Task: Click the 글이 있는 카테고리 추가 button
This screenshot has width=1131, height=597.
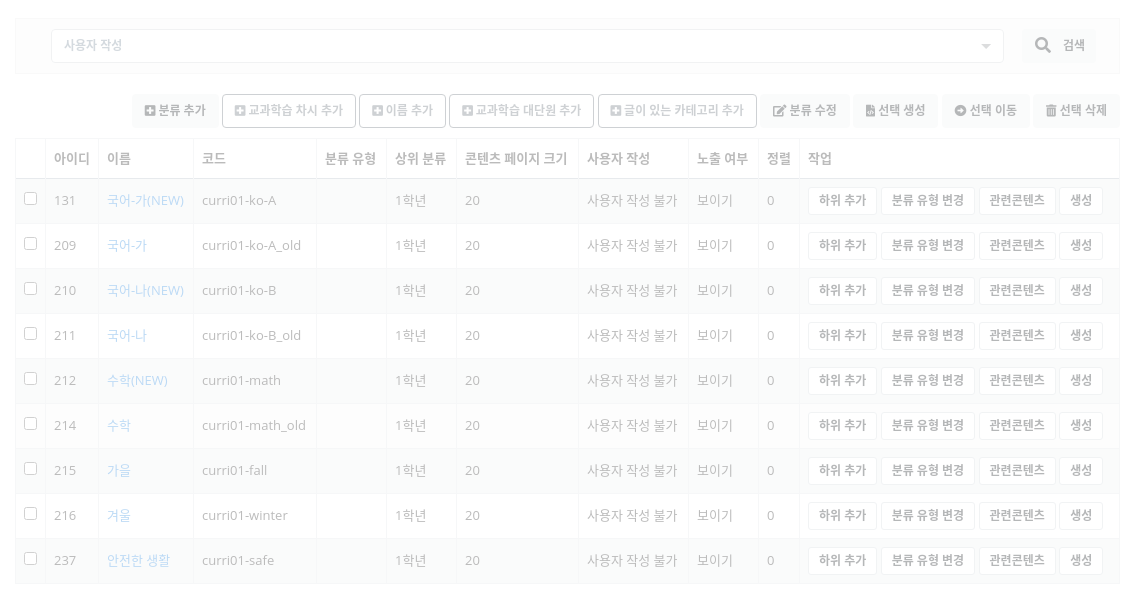Action: (677, 111)
